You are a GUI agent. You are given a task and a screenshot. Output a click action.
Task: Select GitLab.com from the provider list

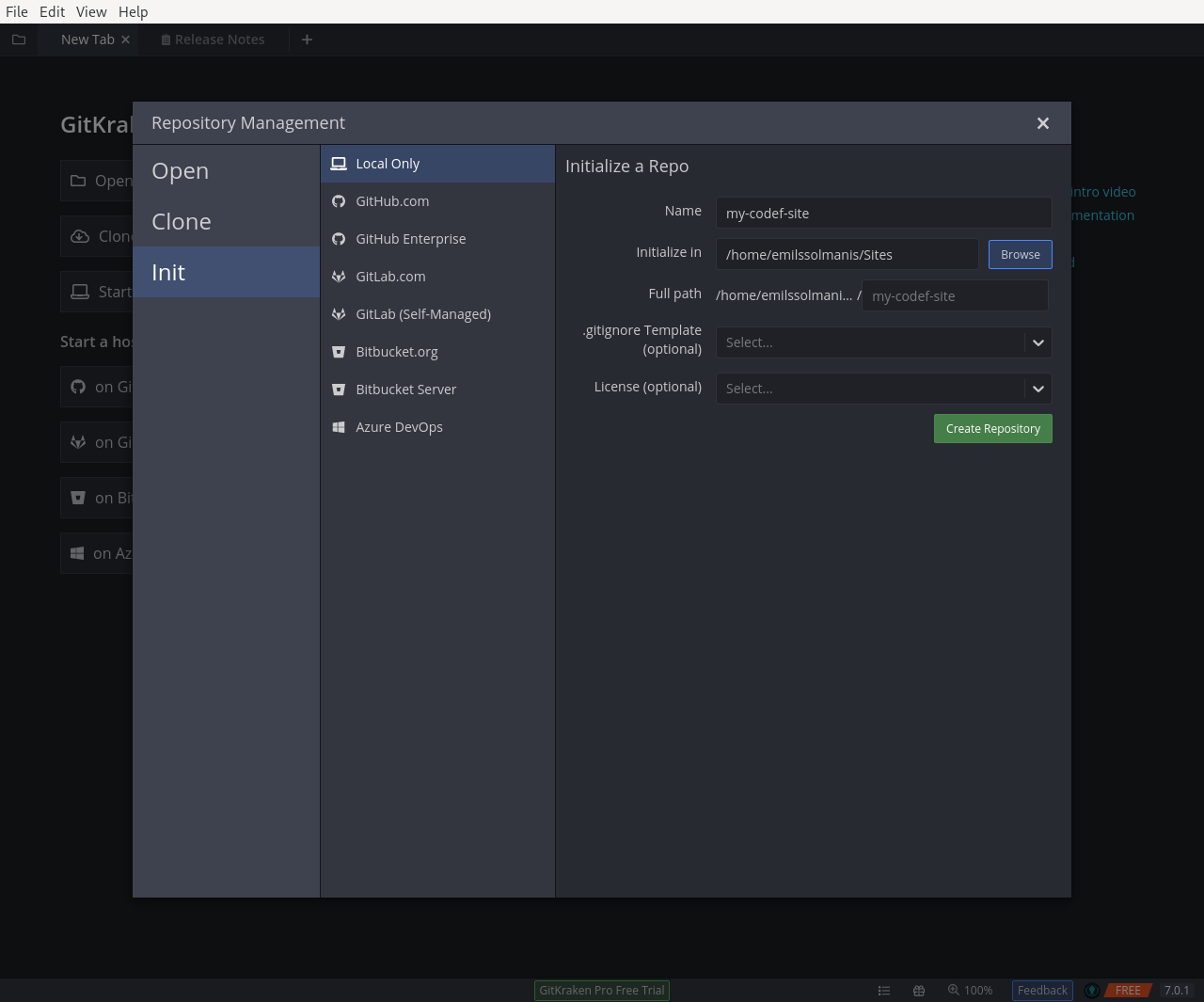(x=437, y=277)
